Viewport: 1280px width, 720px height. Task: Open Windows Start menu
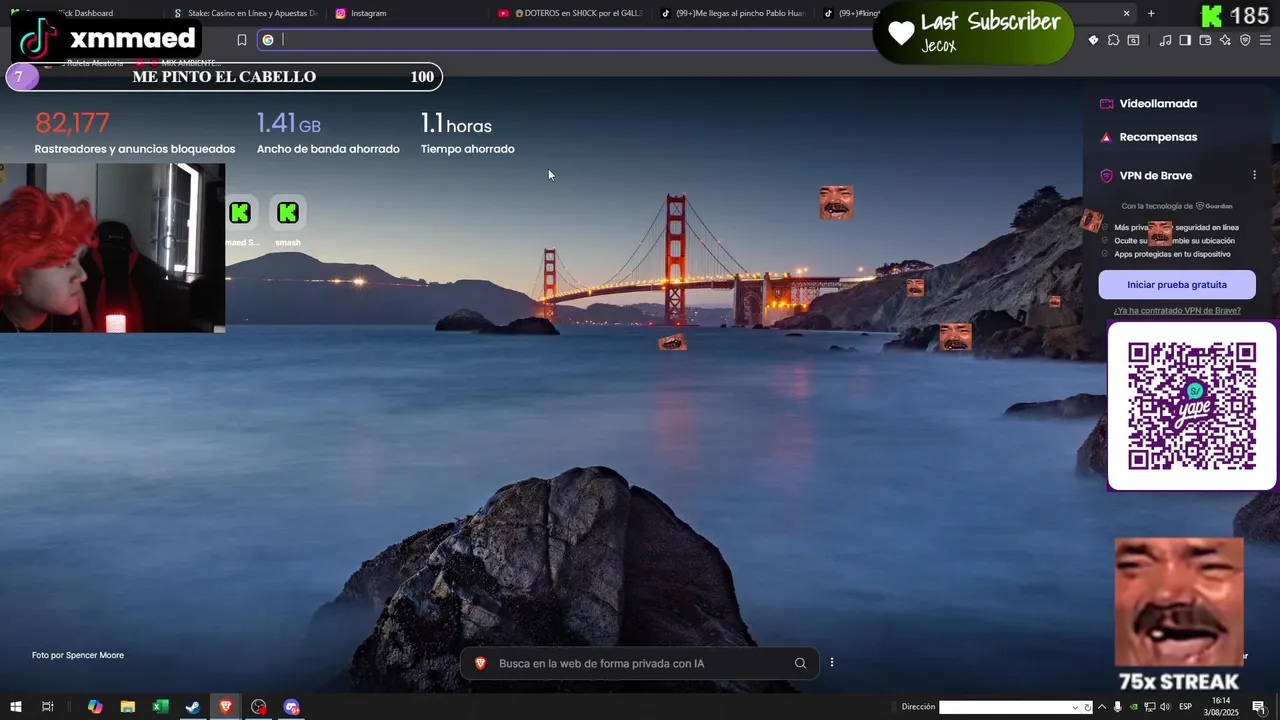(x=15, y=707)
